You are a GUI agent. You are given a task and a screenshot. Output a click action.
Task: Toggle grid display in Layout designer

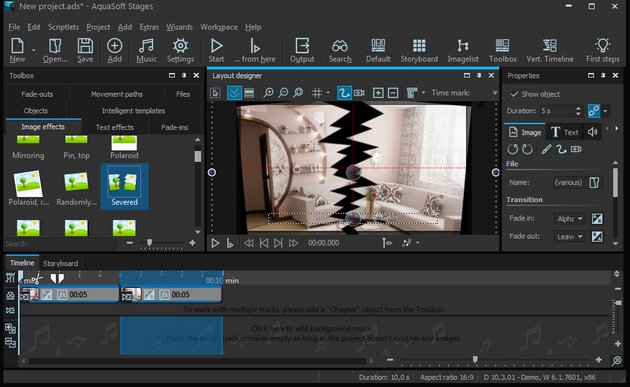click(x=317, y=93)
